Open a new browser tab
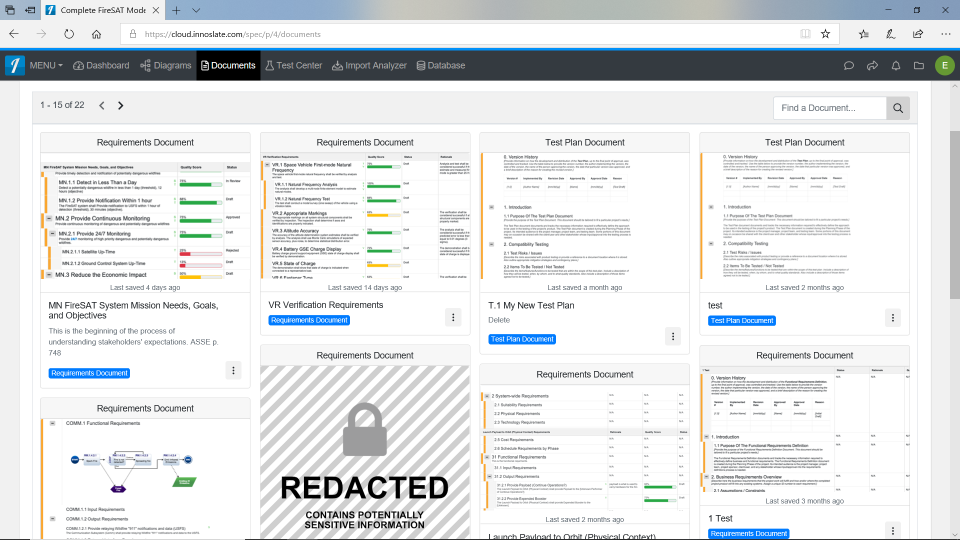Image resolution: width=960 pixels, height=540 pixels. click(x=176, y=10)
